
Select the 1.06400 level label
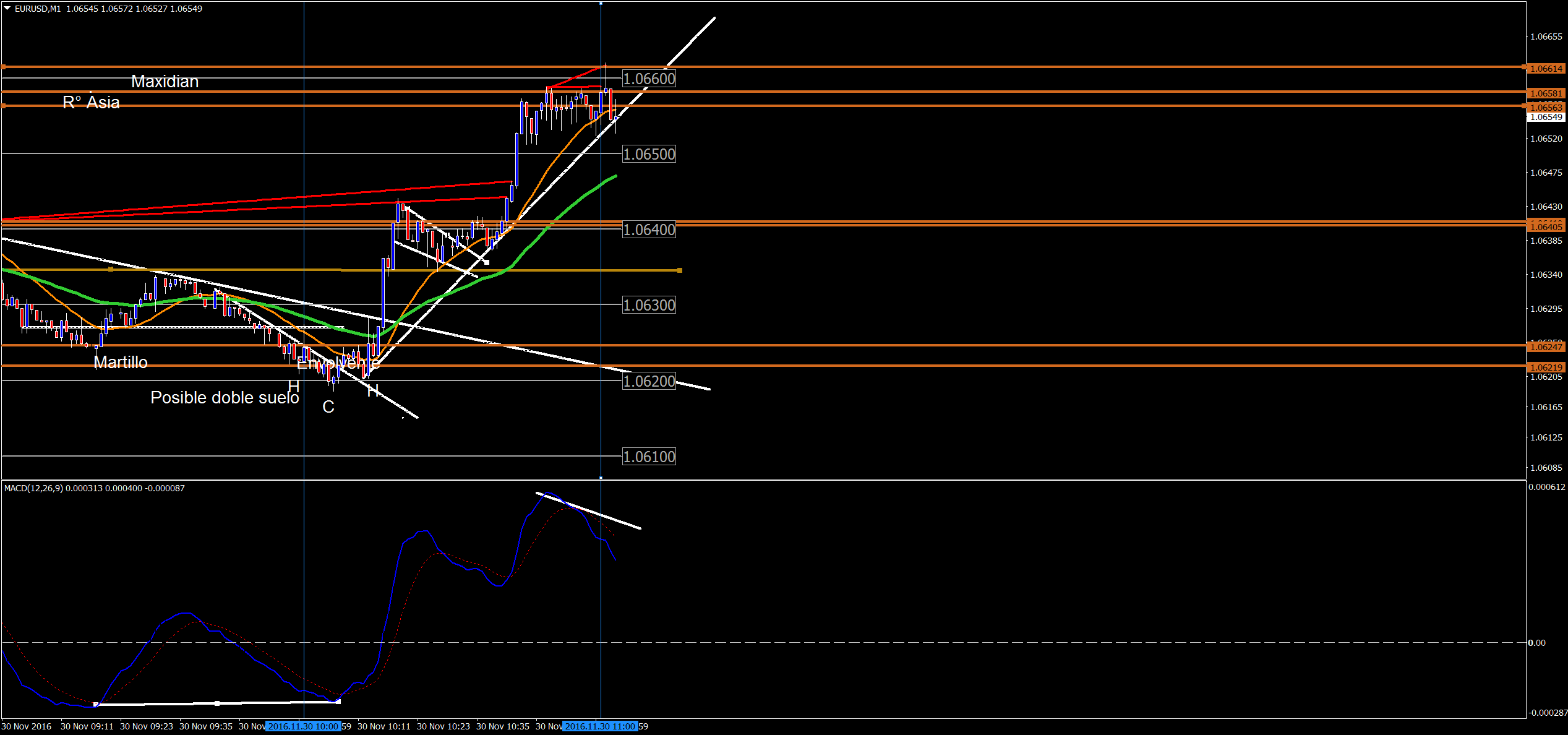pos(649,230)
